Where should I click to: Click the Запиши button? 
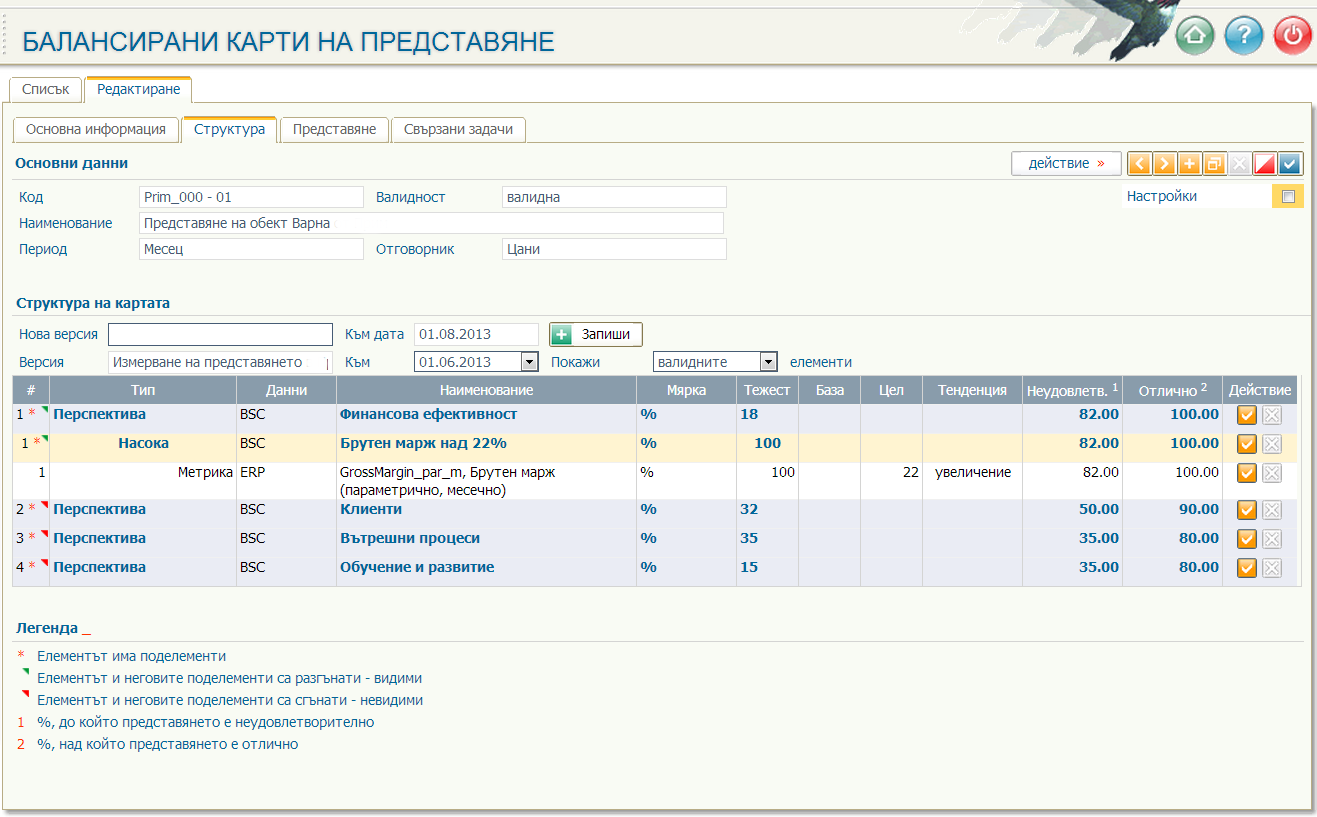pyautogui.click(x=596, y=335)
